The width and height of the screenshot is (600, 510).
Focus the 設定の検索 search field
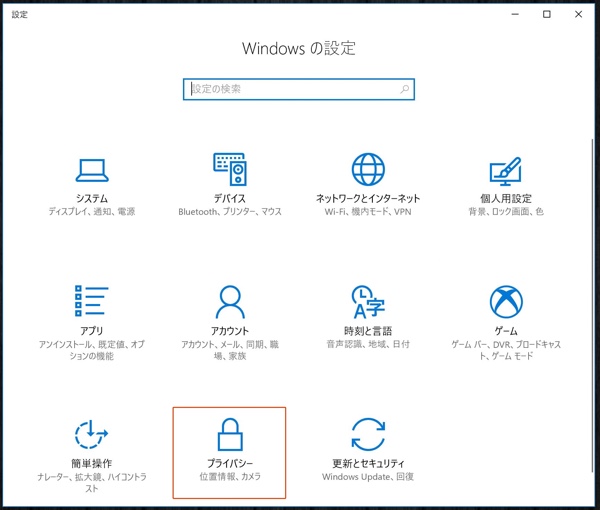pyautogui.click(x=298, y=89)
